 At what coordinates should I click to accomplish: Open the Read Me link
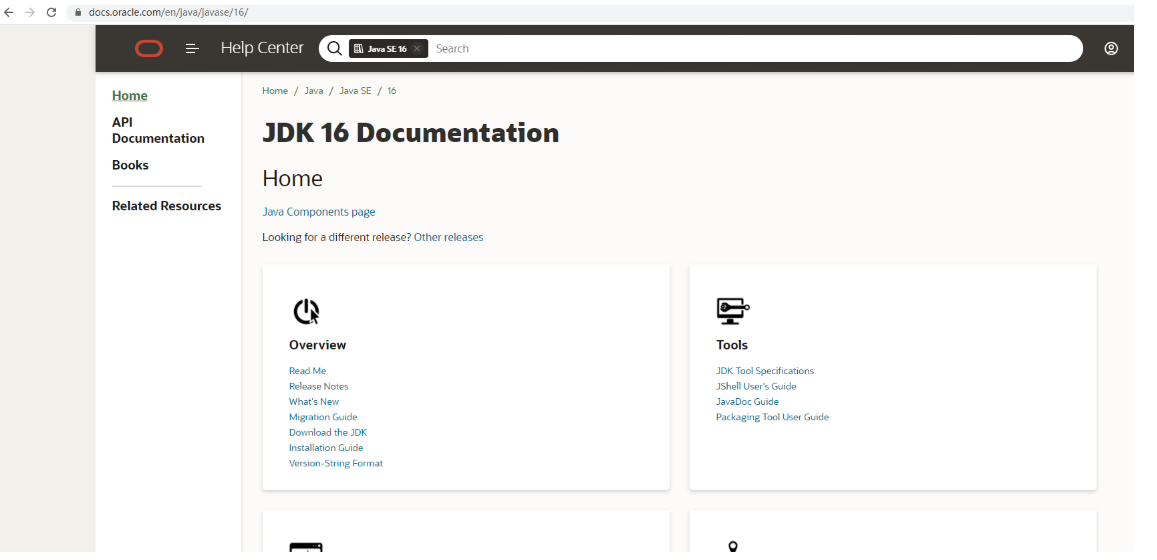coord(307,371)
